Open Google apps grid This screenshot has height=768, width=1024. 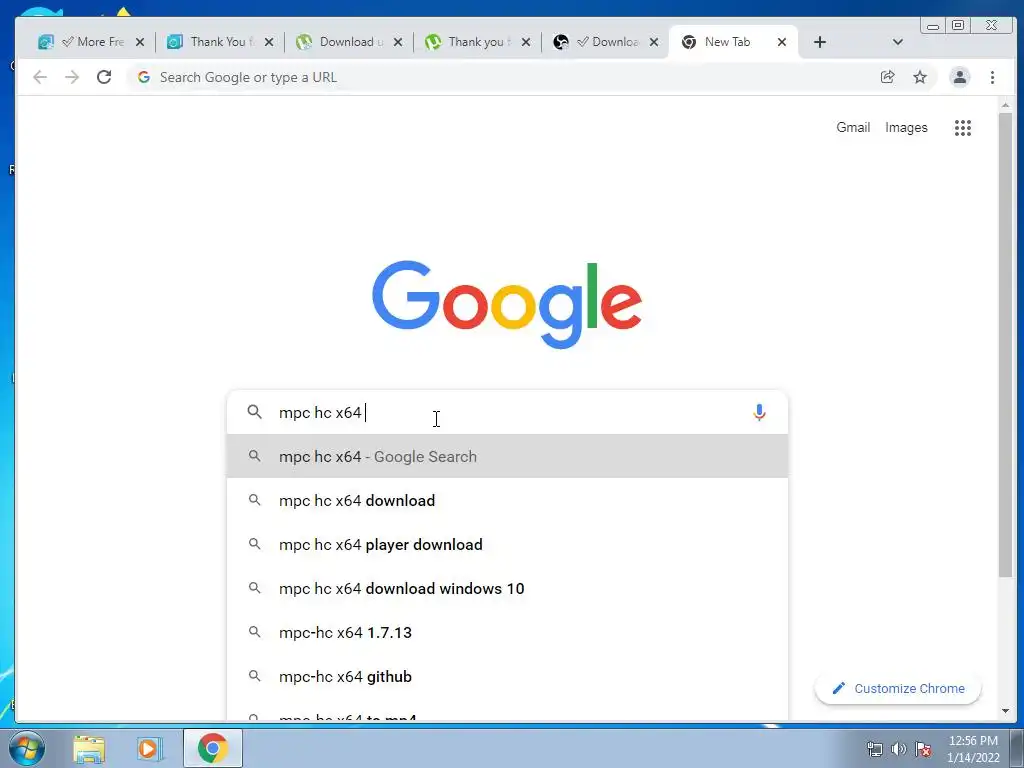point(963,127)
